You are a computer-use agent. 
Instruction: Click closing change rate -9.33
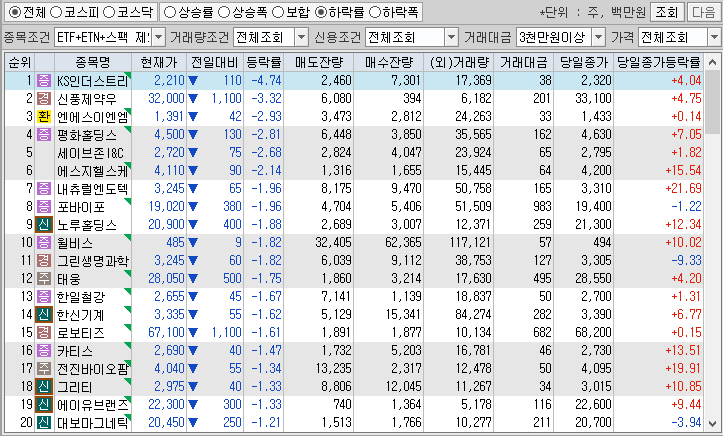(686, 260)
